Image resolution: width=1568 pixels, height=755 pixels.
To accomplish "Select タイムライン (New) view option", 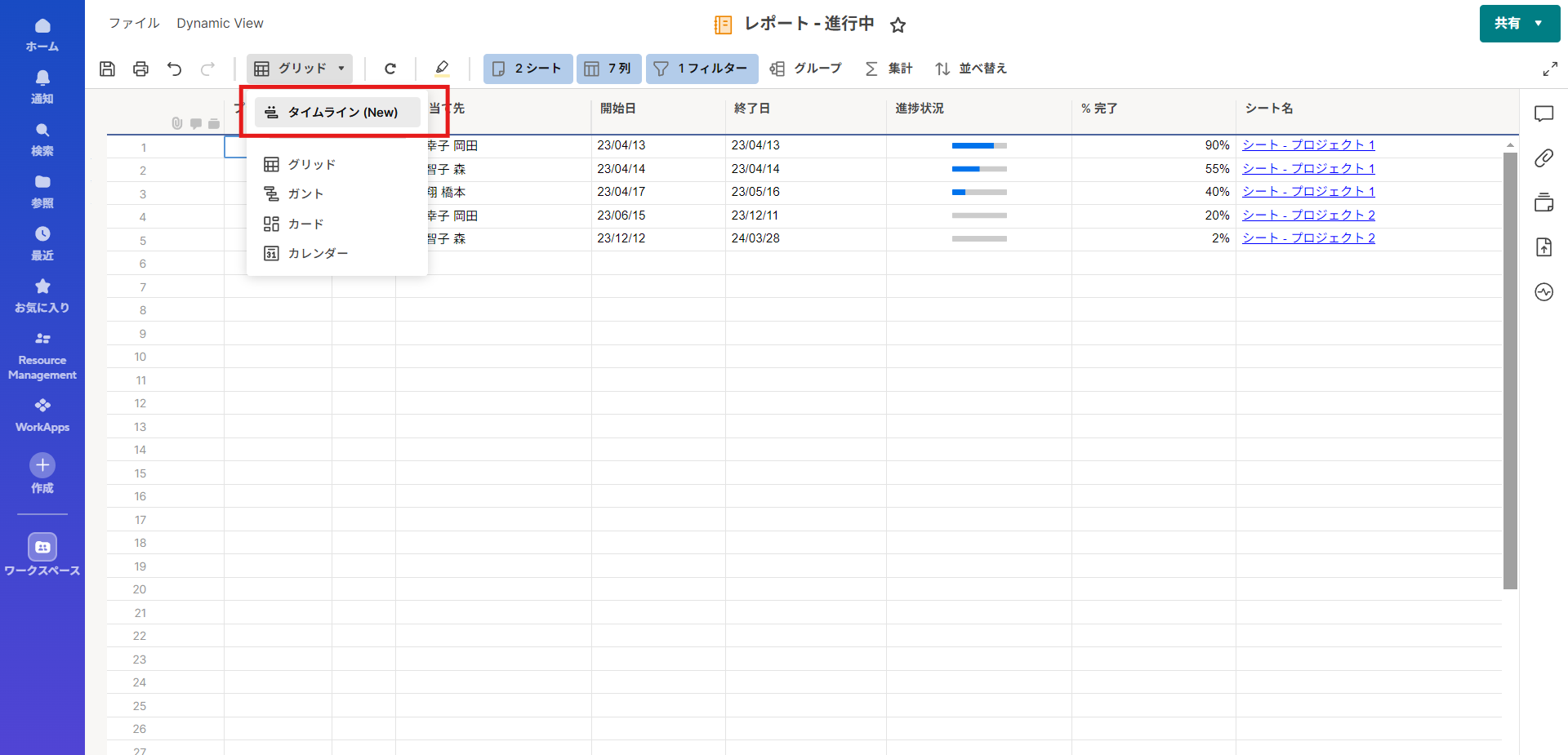I will coord(338,113).
